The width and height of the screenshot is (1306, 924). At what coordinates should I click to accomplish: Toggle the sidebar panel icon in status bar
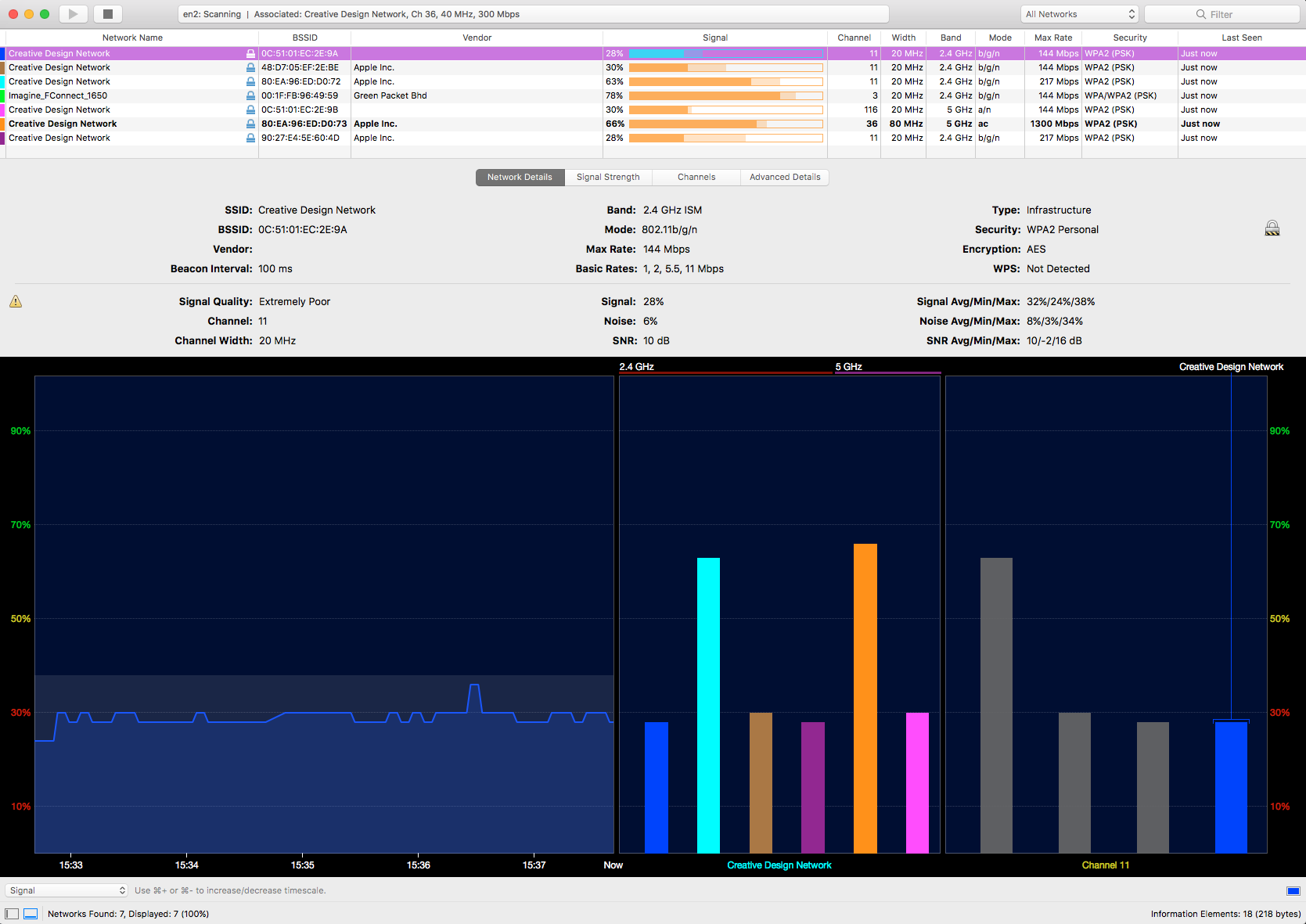tap(12, 914)
